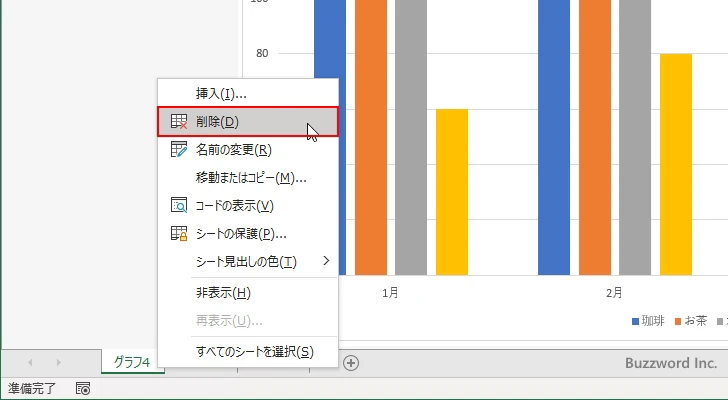
Task: Select the yellow bar for 2月
Action: coord(676,165)
